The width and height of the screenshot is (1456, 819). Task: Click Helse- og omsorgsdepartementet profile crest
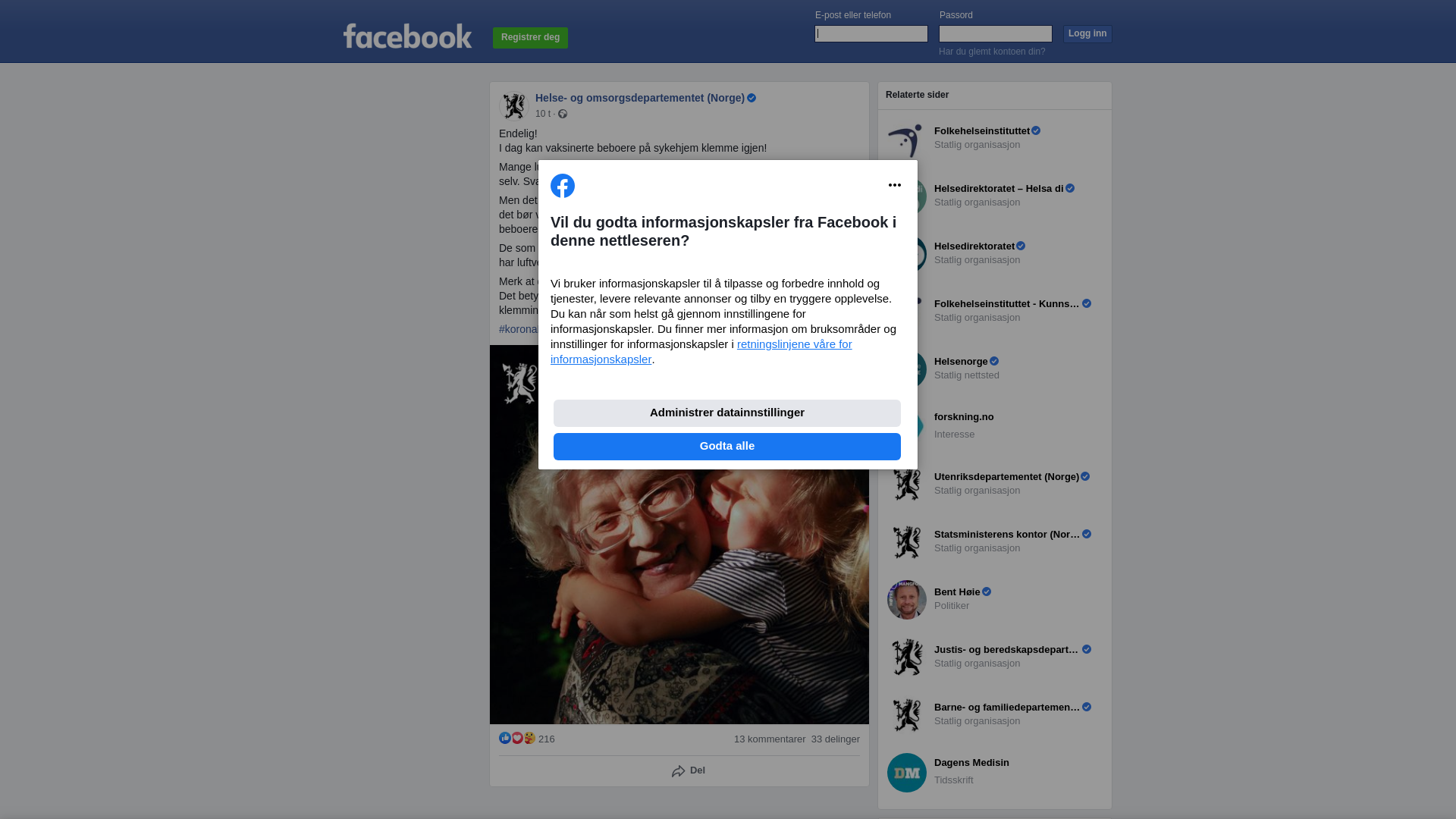pyautogui.click(x=514, y=106)
